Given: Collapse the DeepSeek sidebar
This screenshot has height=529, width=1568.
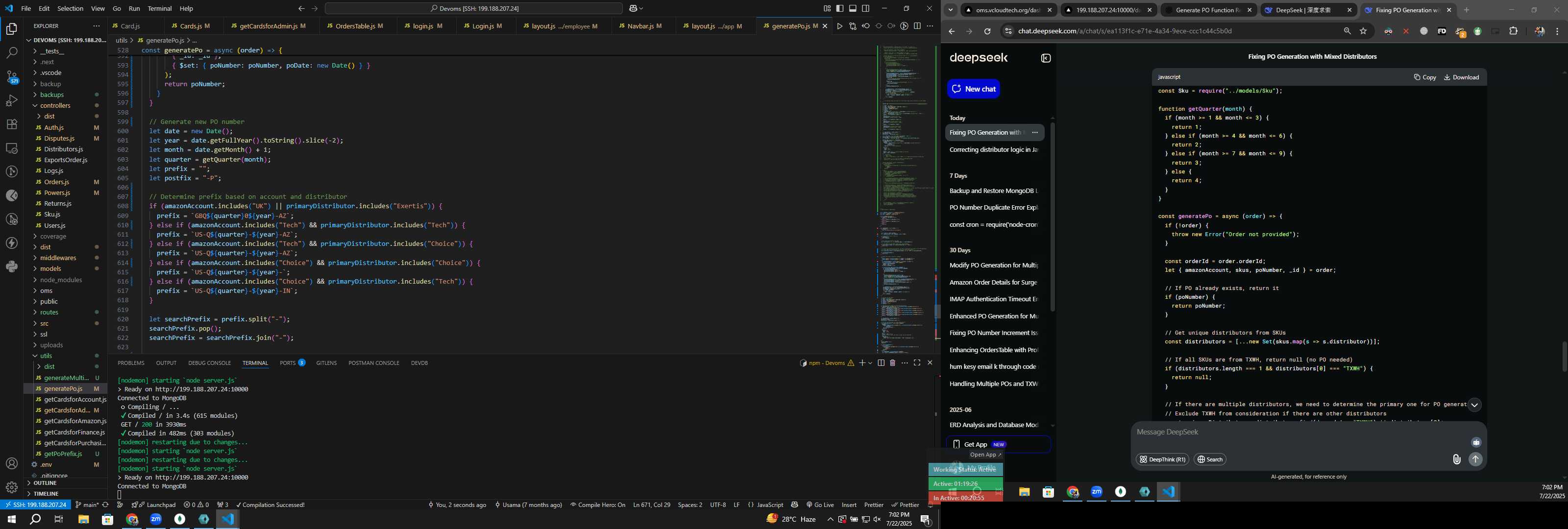Looking at the screenshot, I should (x=1046, y=58).
